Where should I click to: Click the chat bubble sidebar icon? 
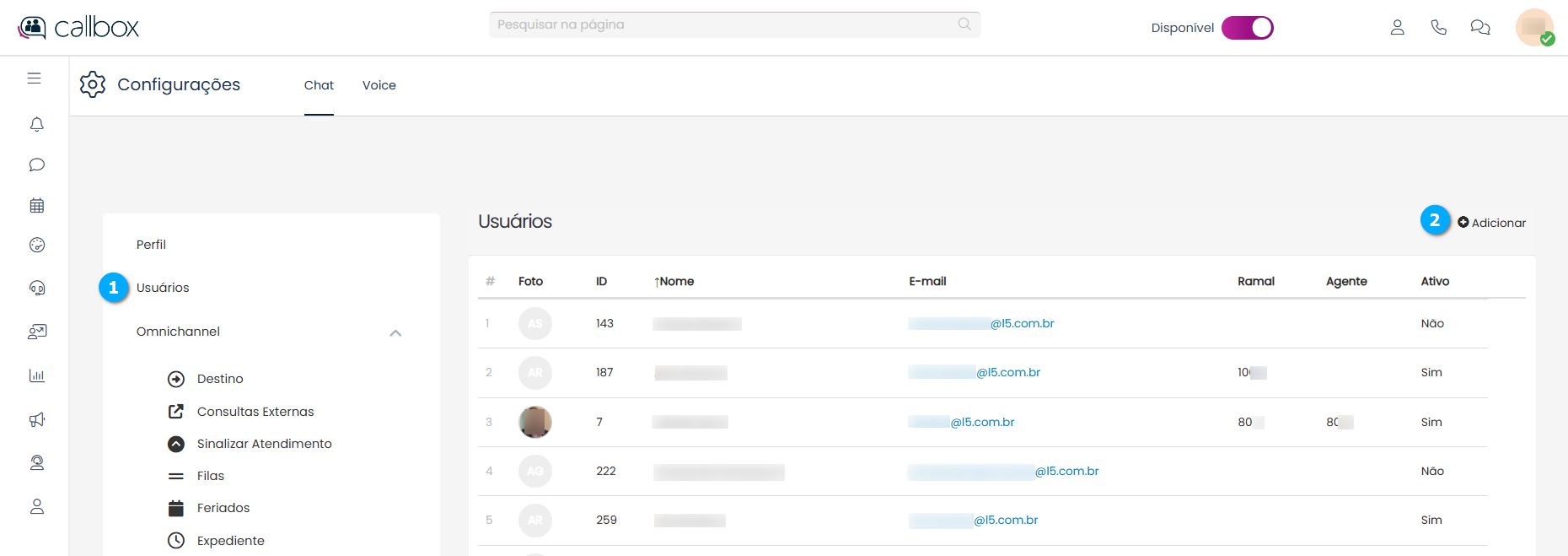[36, 165]
